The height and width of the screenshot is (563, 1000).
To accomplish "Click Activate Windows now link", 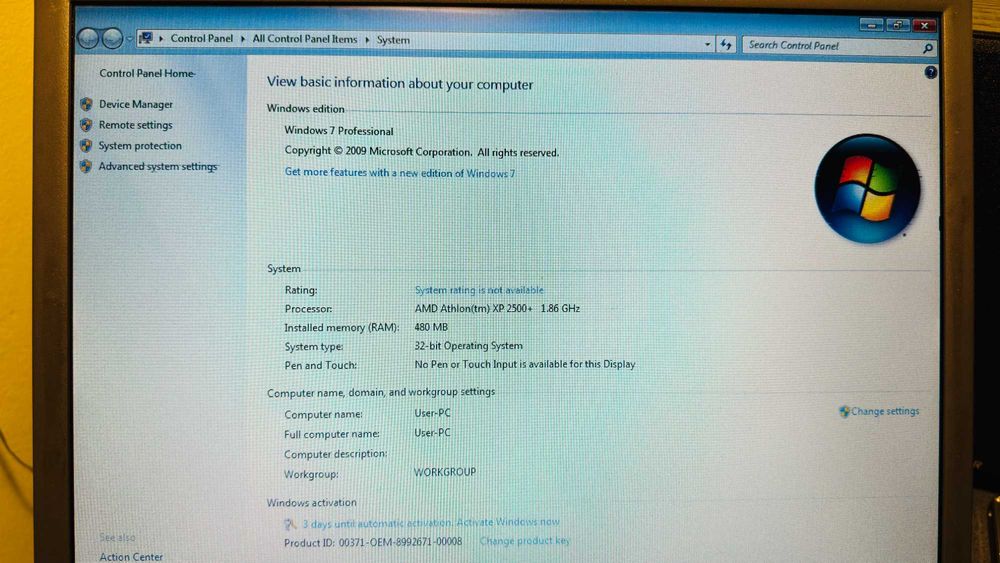I will pos(508,522).
